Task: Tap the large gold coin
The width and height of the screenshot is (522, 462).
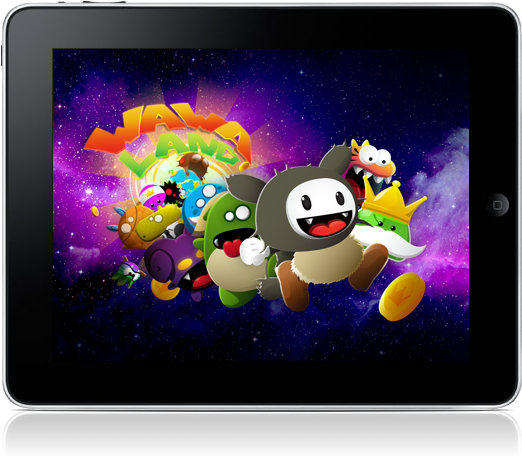Action: [x=402, y=296]
